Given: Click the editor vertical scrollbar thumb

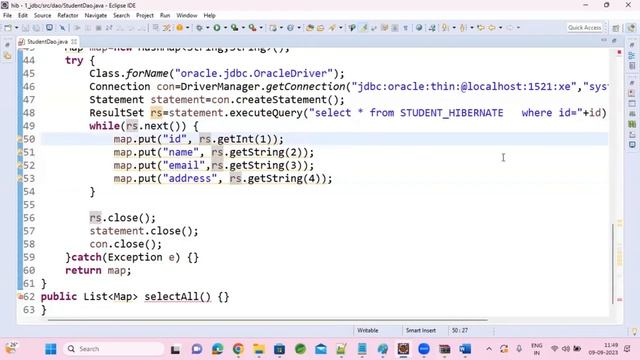Looking at the screenshot, I should pyautogui.click(x=613, y=264).
